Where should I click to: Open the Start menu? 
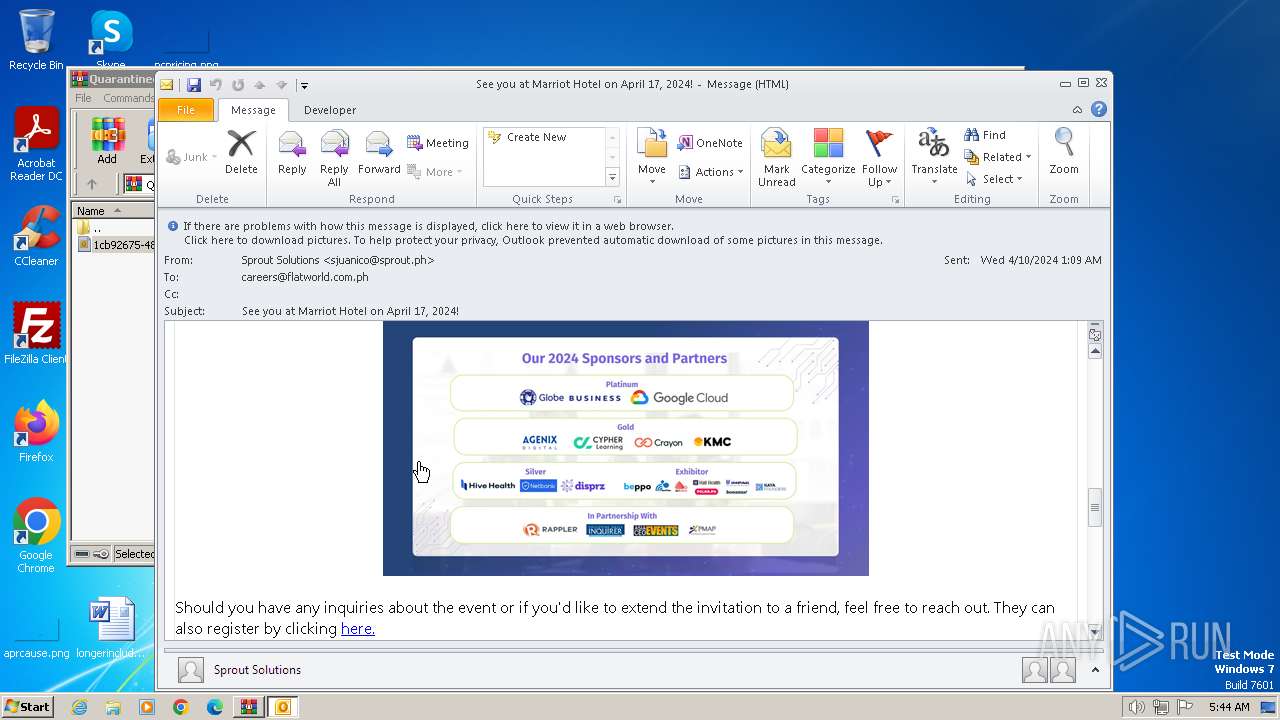27,707
